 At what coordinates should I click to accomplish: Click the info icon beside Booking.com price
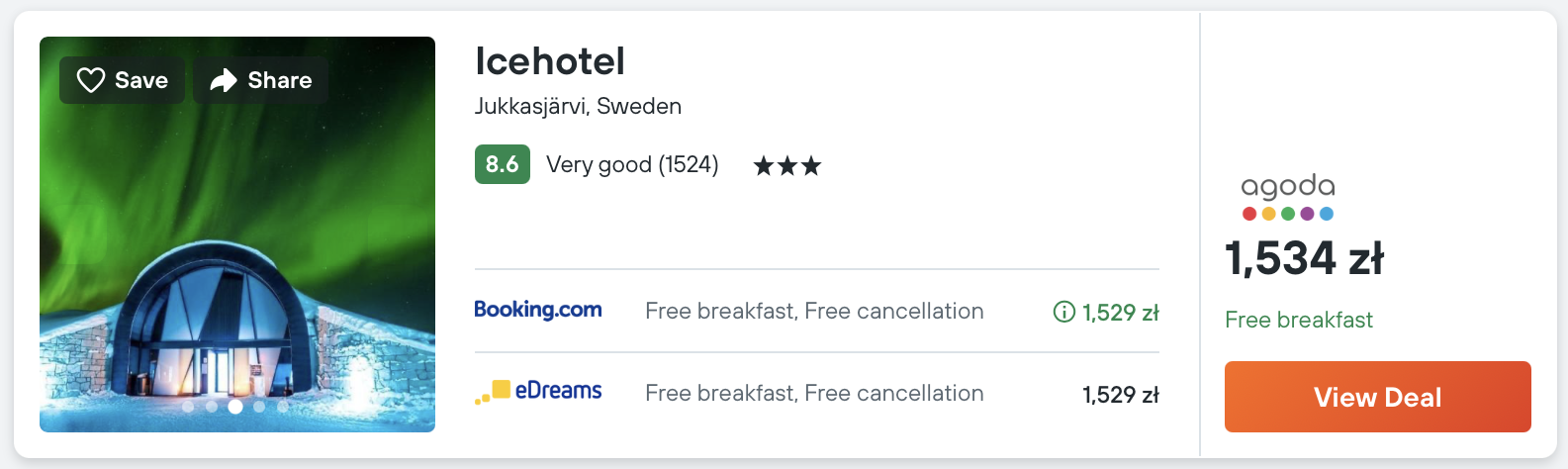(1064, 313)
